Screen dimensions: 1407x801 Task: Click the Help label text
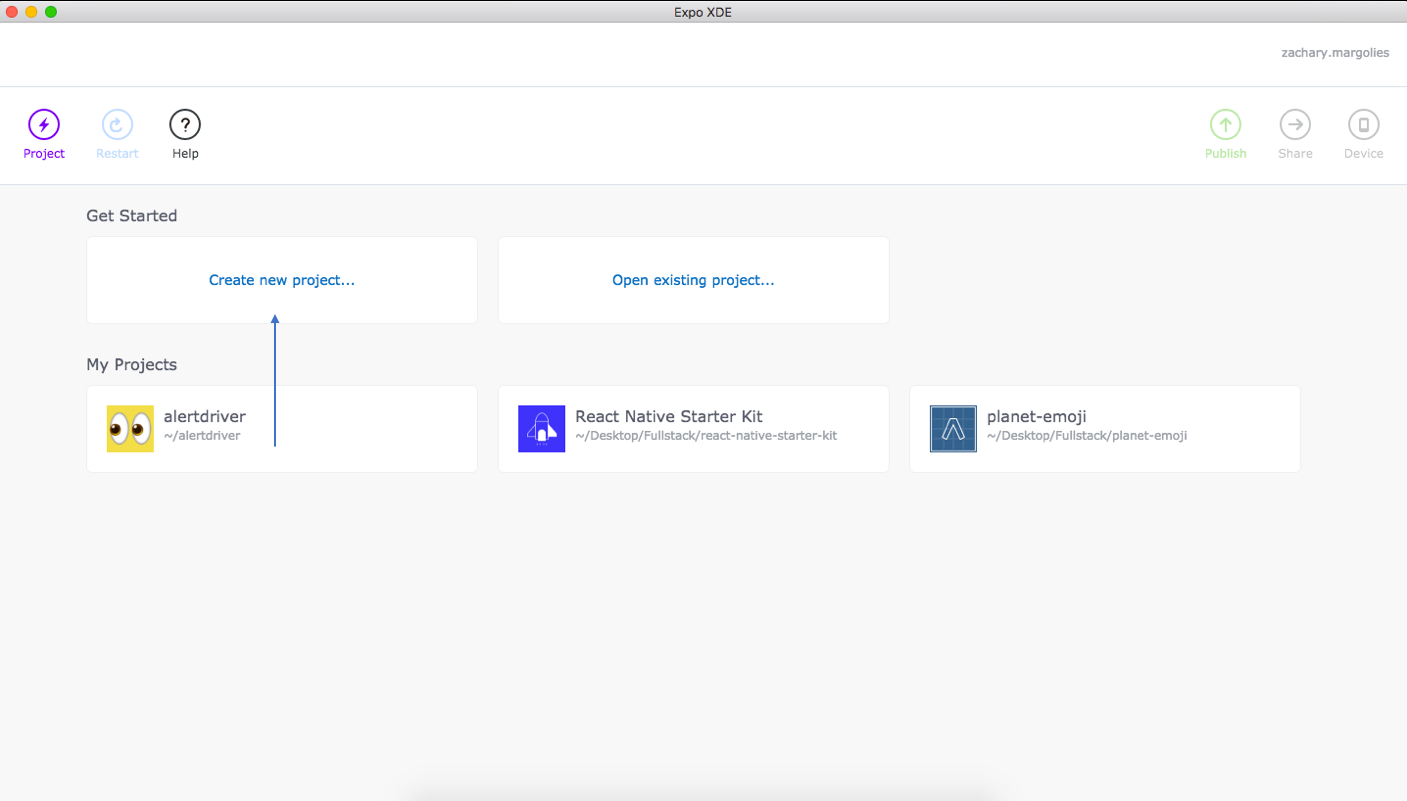(x=185, y=154)
